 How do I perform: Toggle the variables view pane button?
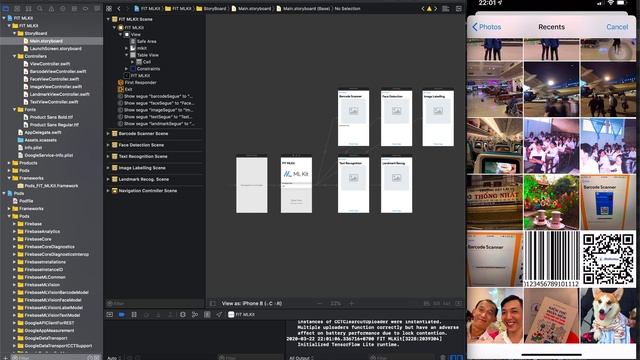pos(452,358)
